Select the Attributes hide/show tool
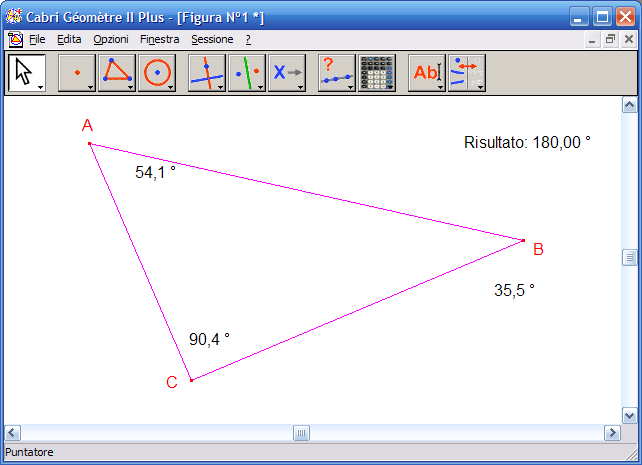Screen dimensions: 642x465 click(x=467, y=72)
